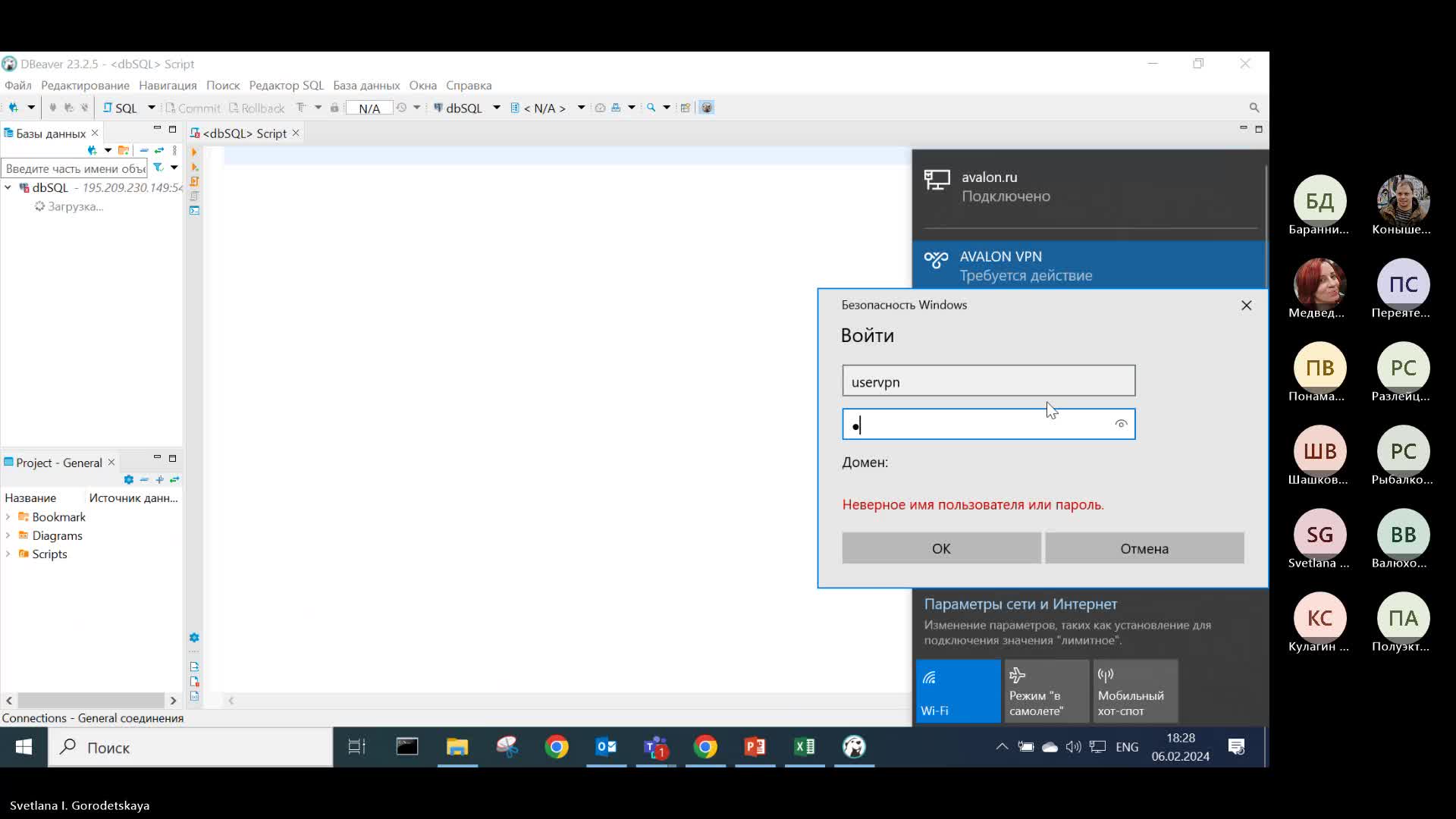Screen dimensions: 1456x819
Task: Expand the Bookmark folder
Action: 8,517
